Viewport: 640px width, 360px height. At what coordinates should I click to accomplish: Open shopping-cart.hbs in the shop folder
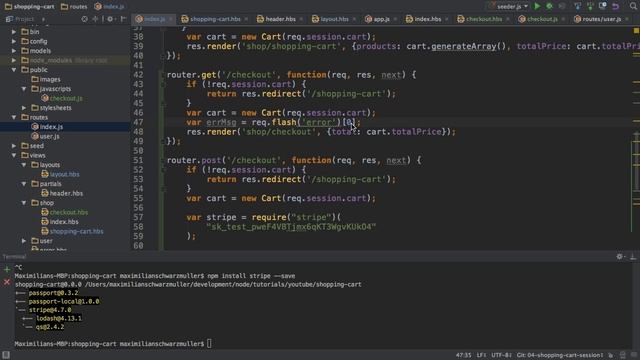pos(72,231)
